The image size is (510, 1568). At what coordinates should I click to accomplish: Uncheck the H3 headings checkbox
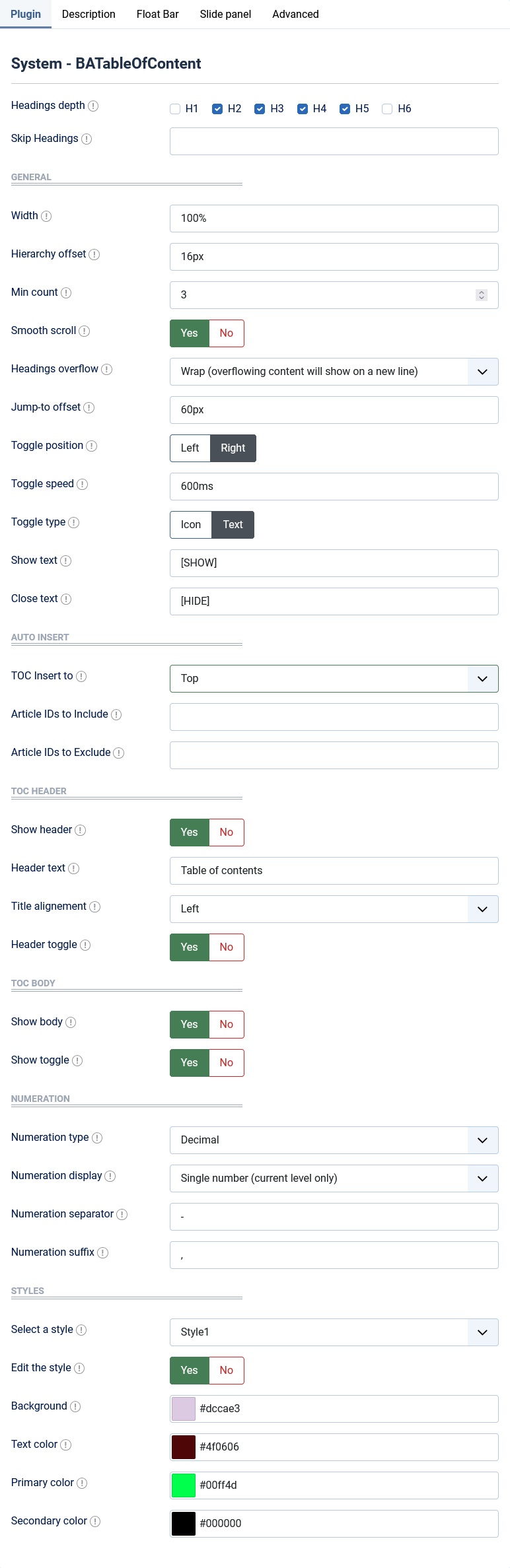(x=260, y=109)
